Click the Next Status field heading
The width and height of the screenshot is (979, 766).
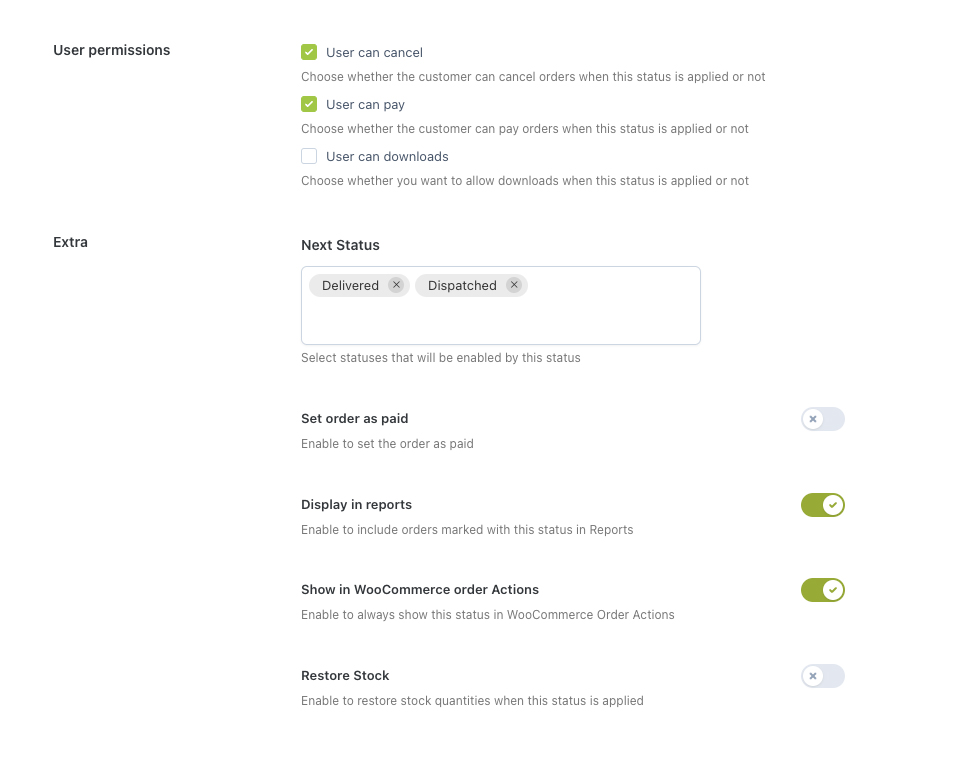pos(340,245)
